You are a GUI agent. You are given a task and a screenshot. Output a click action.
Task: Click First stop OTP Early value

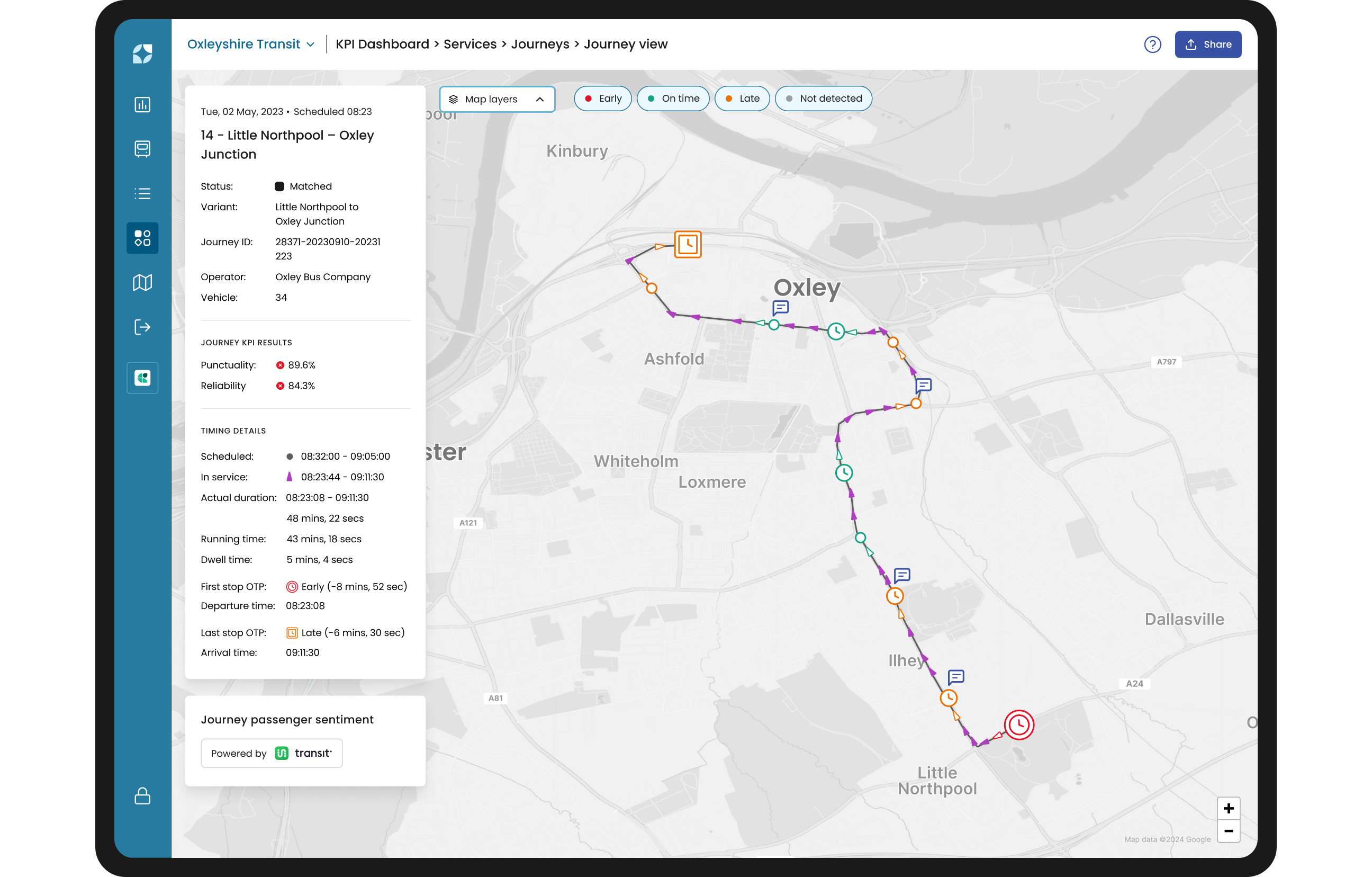[x=347, y=586]
